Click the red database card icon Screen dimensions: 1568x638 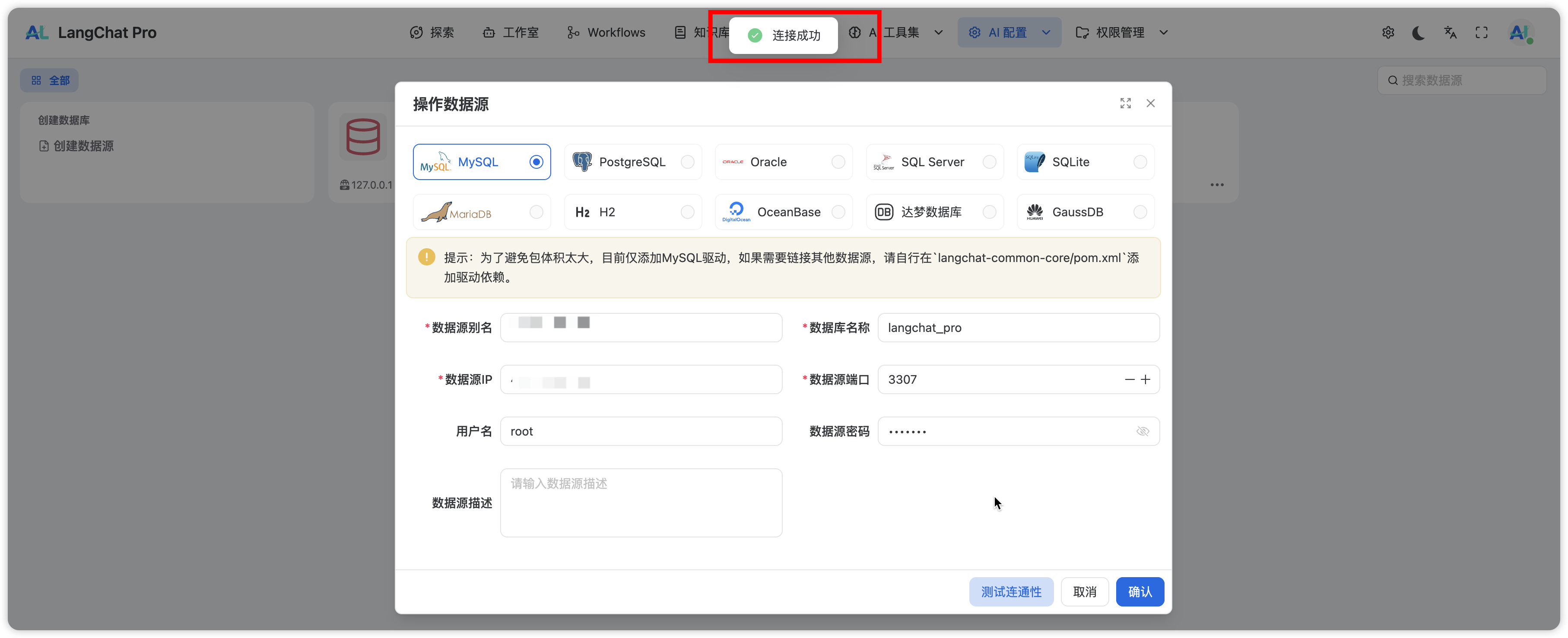tap(363, 137)
